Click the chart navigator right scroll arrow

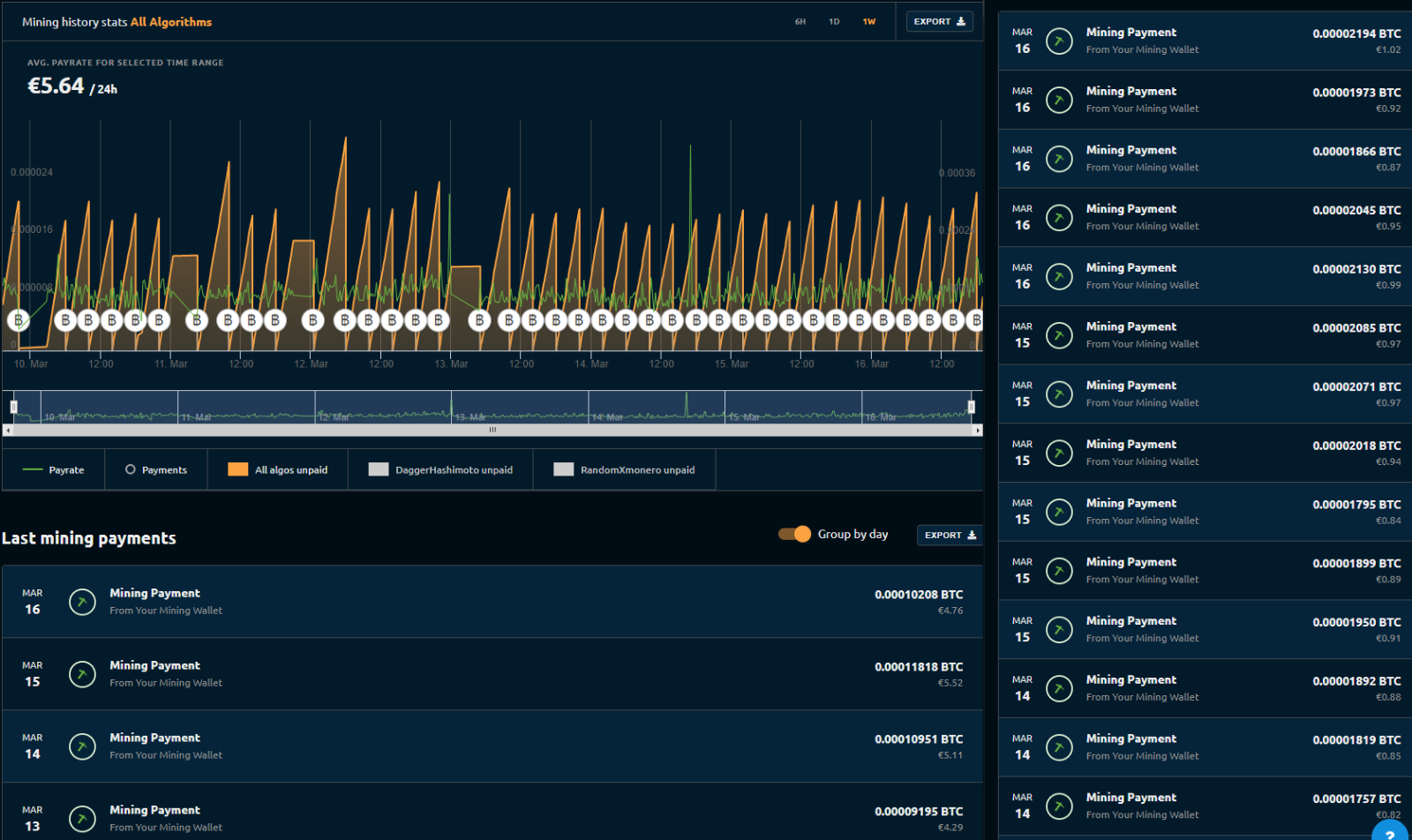[977, 431]
